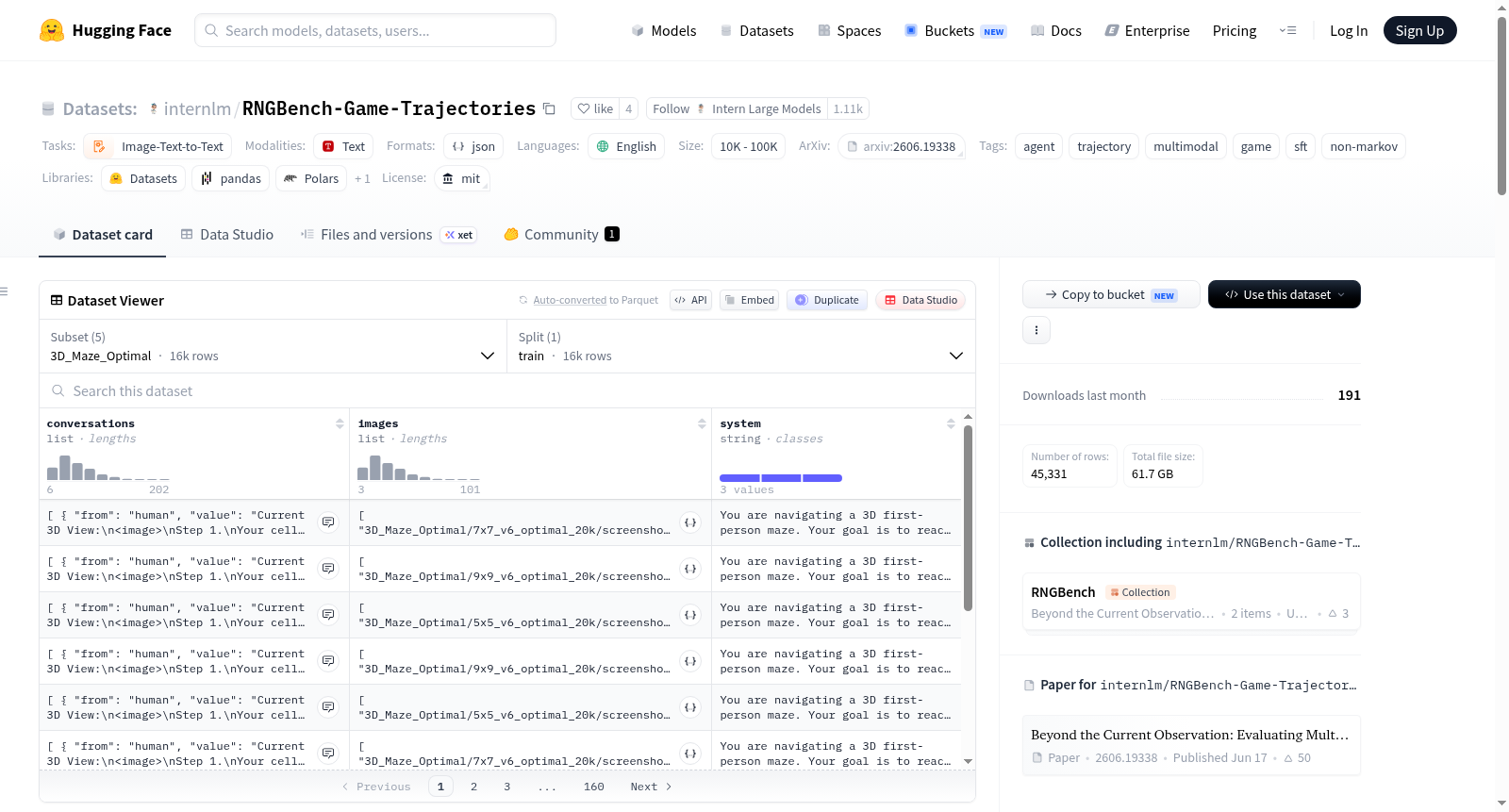The width and height of the screenshot is (1509, 812).
Task: Open the API button in Dataset Viewer
Action: tap(690, 300)
